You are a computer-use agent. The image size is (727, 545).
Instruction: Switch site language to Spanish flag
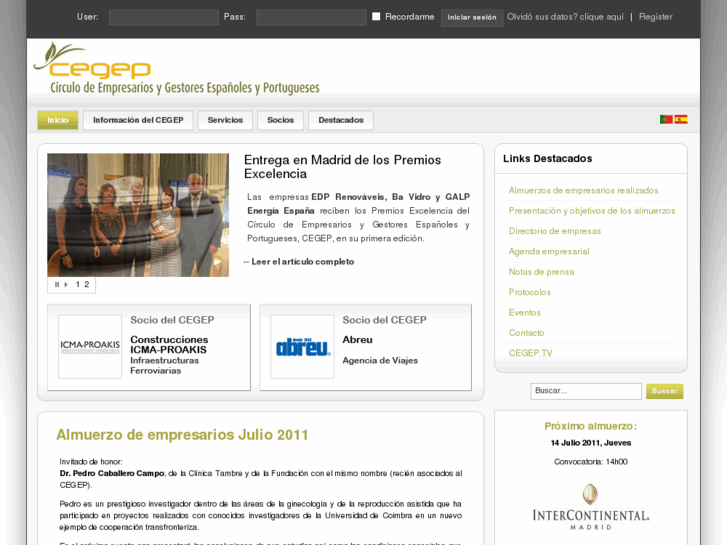point(681,119)
